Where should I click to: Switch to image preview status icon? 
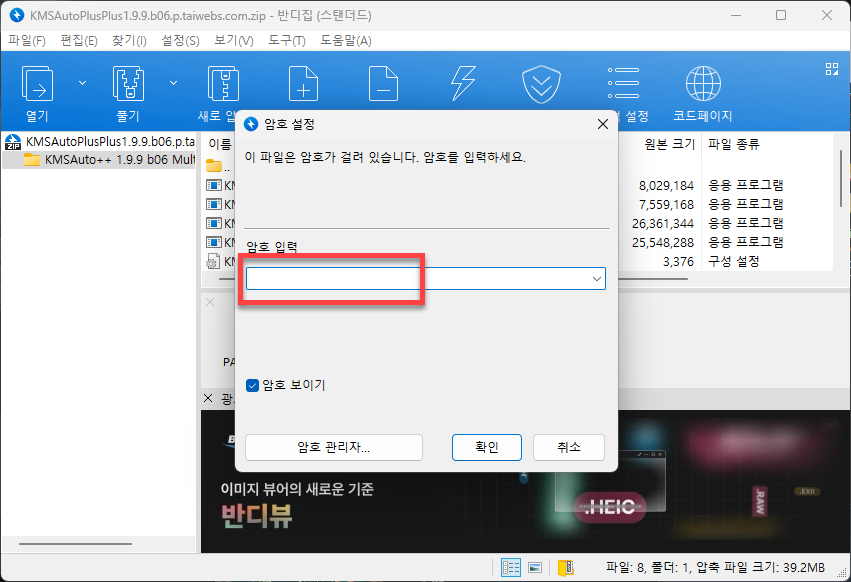point(535,567)
